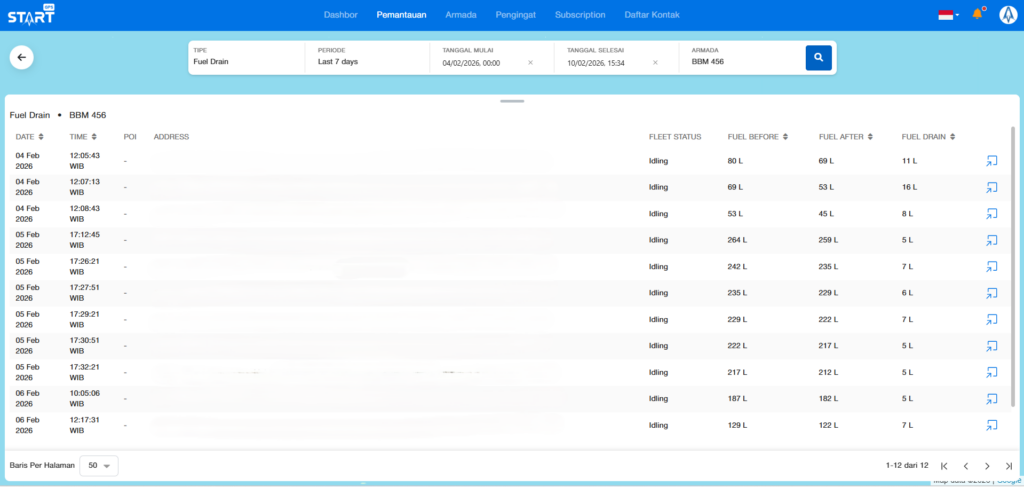Switch to the Armada menu
Image resolution: width=1024 pixels, height=487 pixels.
click(461, 15)
